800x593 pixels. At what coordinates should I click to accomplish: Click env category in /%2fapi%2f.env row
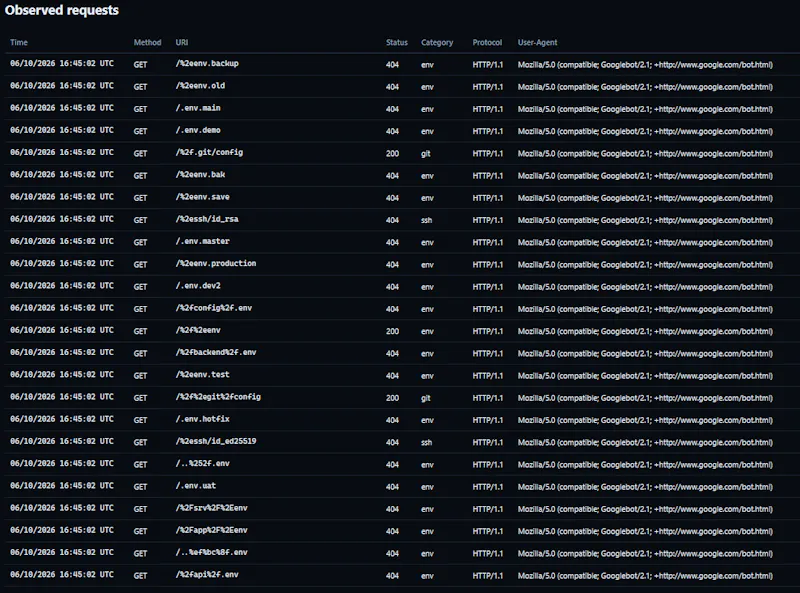pyautogui.click(x=427, y=576)
